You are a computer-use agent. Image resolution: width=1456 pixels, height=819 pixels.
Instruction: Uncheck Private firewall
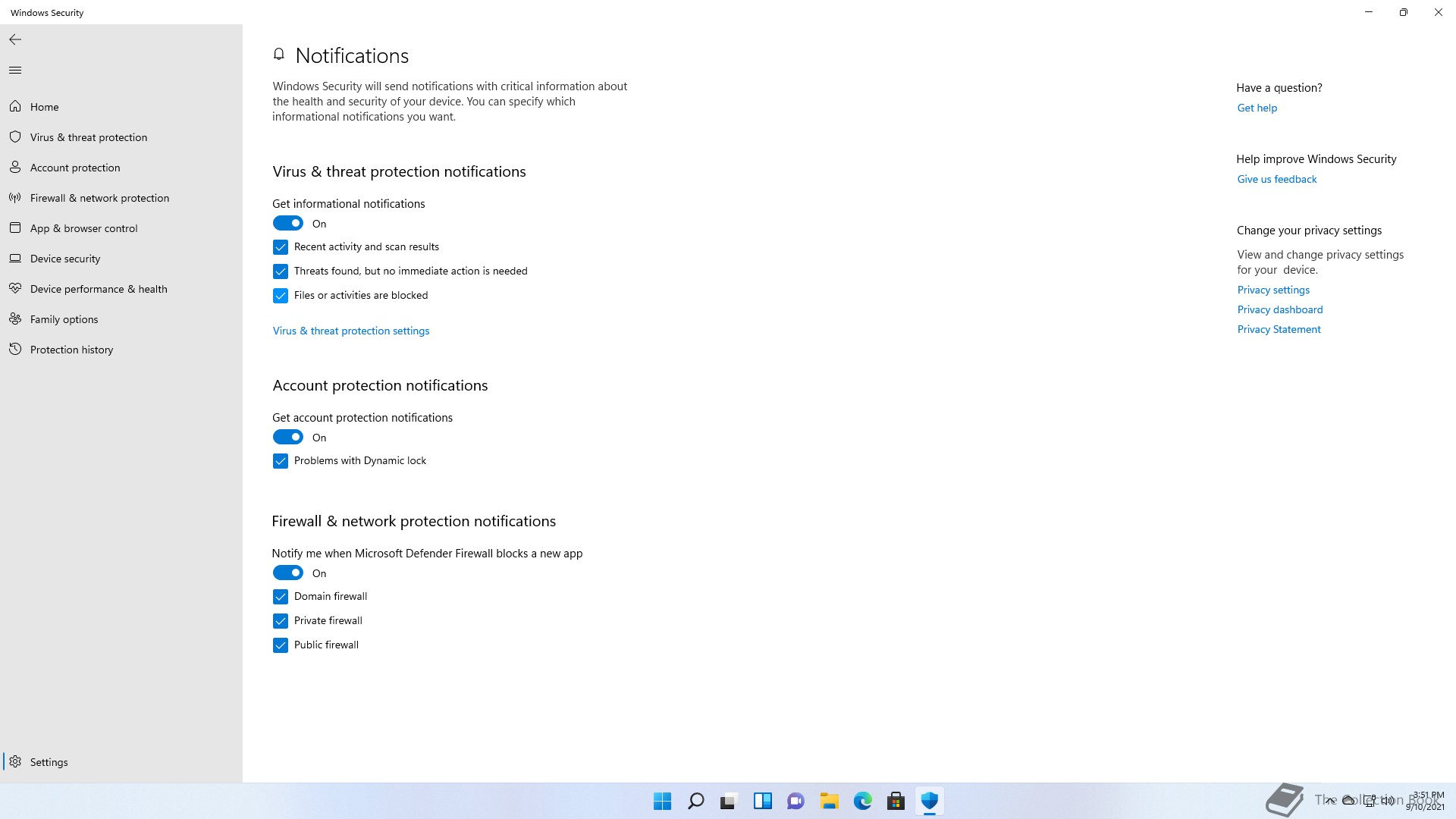point(281,621)
